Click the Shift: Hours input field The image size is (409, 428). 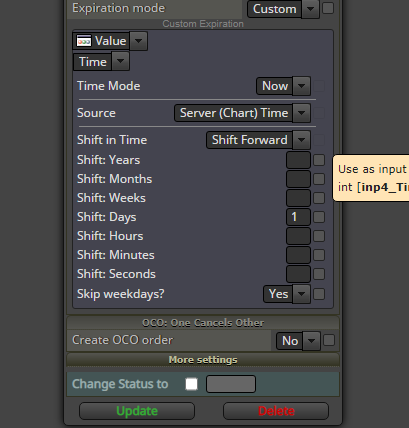pyautogui.click(x=298, y=236)
